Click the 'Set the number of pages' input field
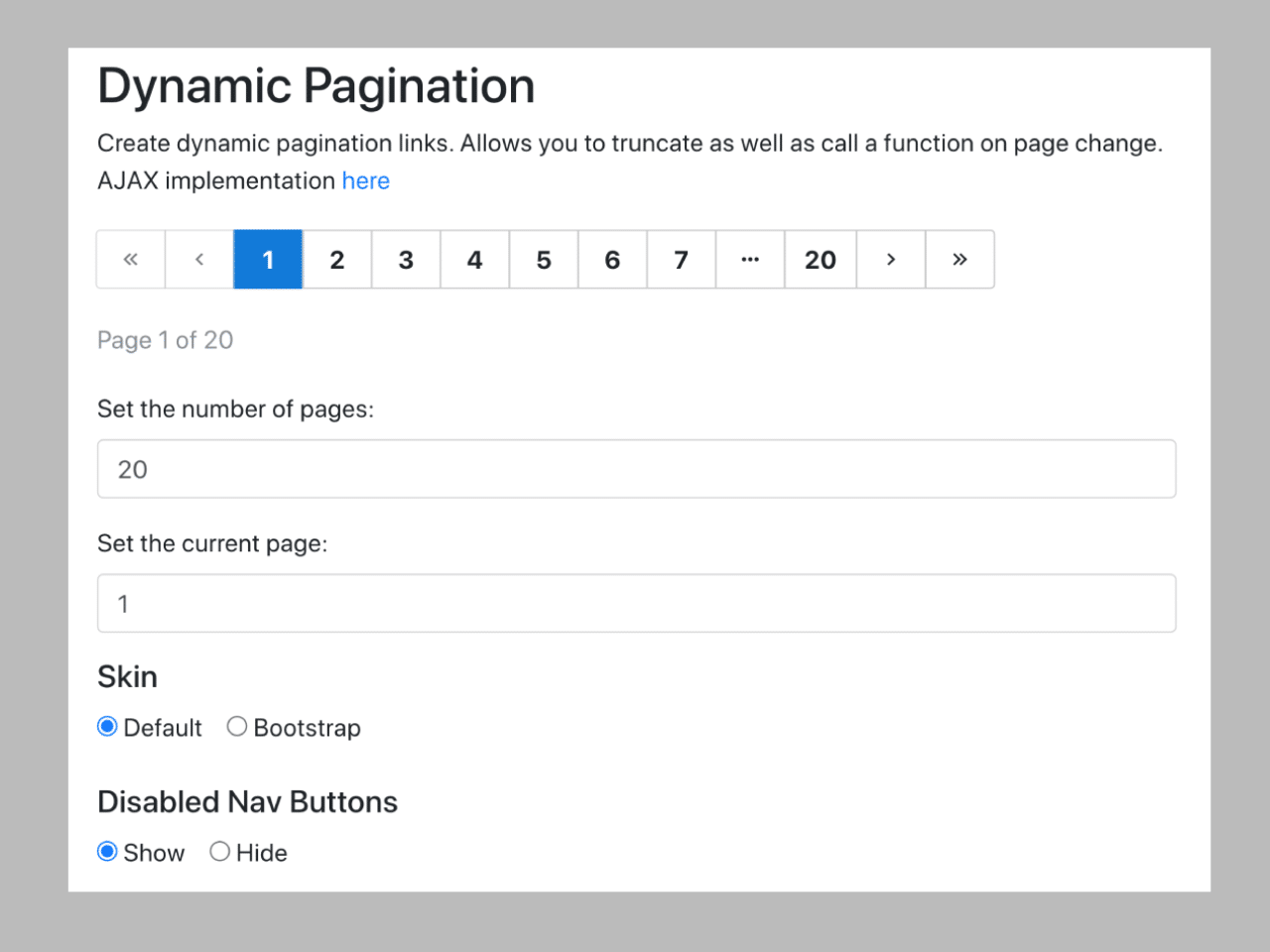 (635, 468)
